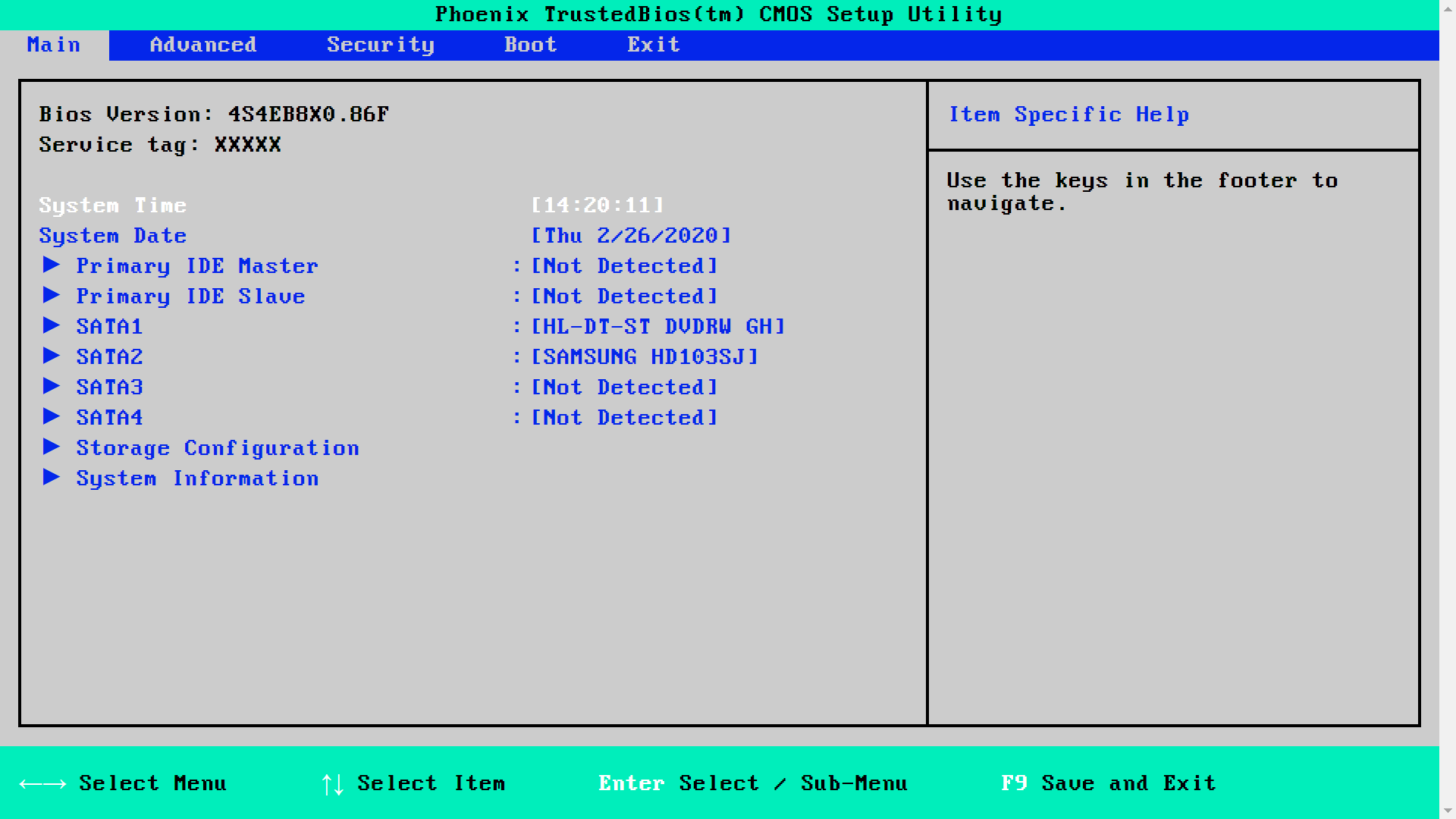Click Not Detected for Primary IDE Slave

point(624,297)
